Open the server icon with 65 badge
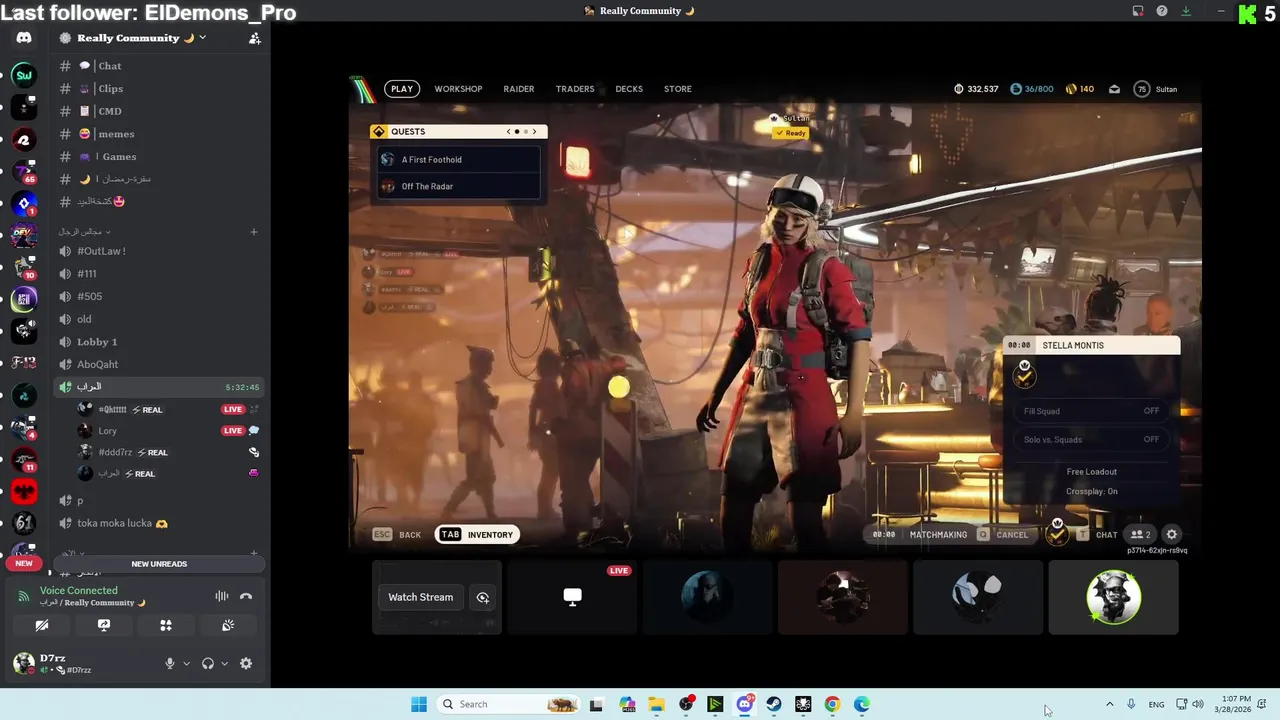 (x=24, y=171)
